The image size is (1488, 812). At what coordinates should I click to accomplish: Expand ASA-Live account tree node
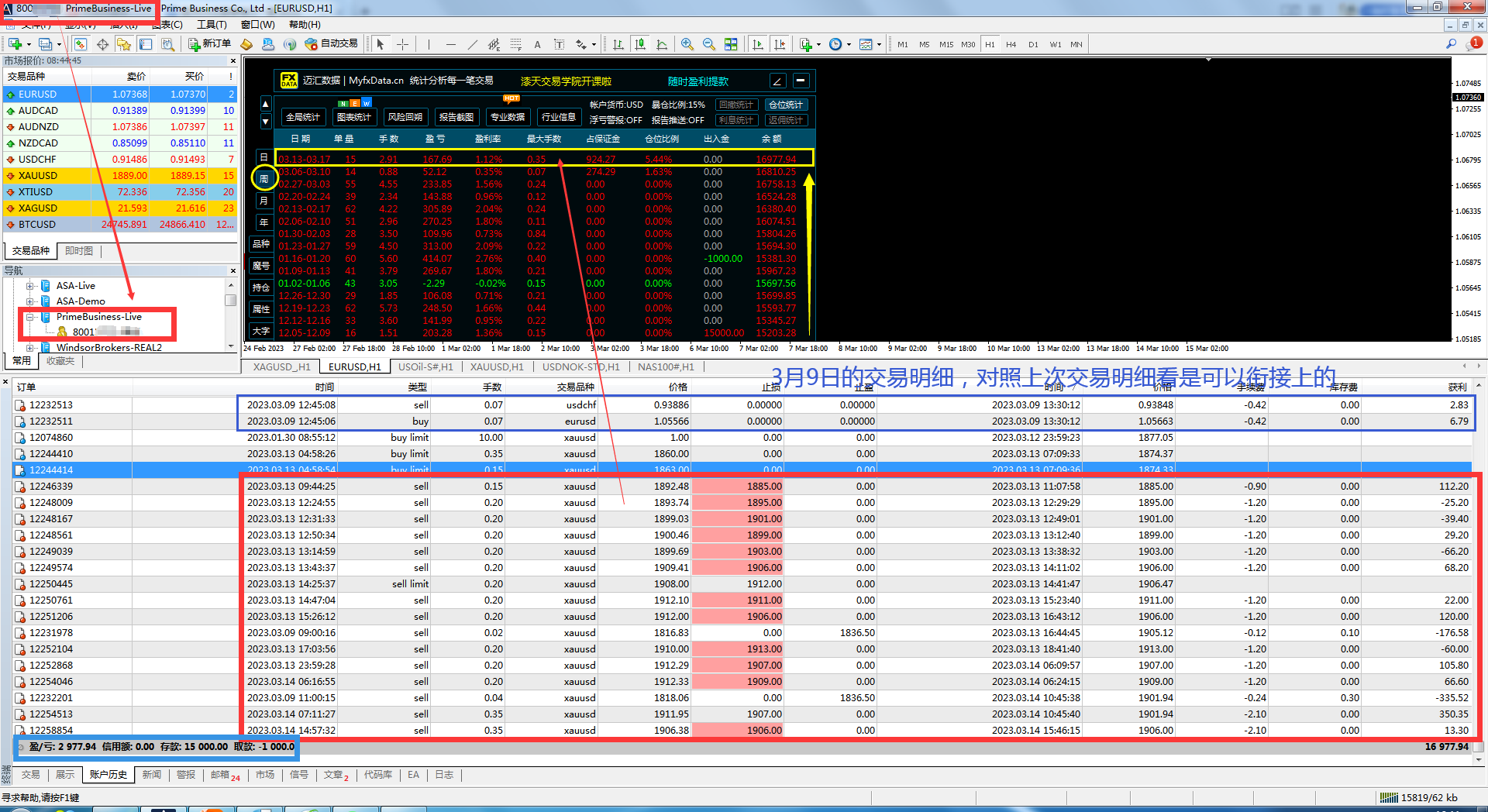pyautogui.click(x=29, y=286)
